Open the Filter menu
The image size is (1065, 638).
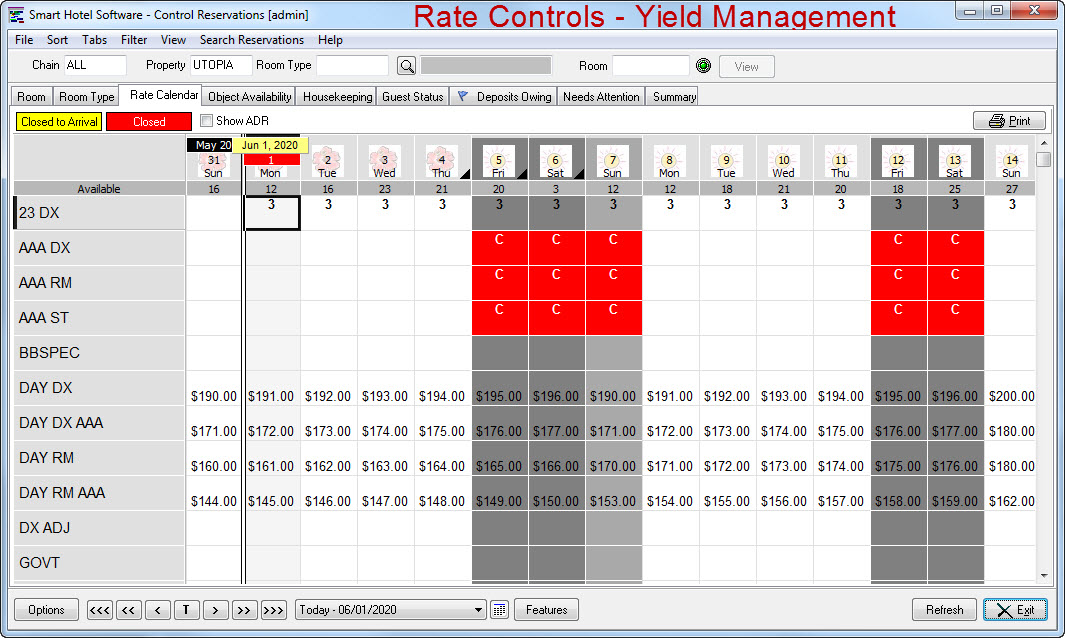click(x=134, y=40)
